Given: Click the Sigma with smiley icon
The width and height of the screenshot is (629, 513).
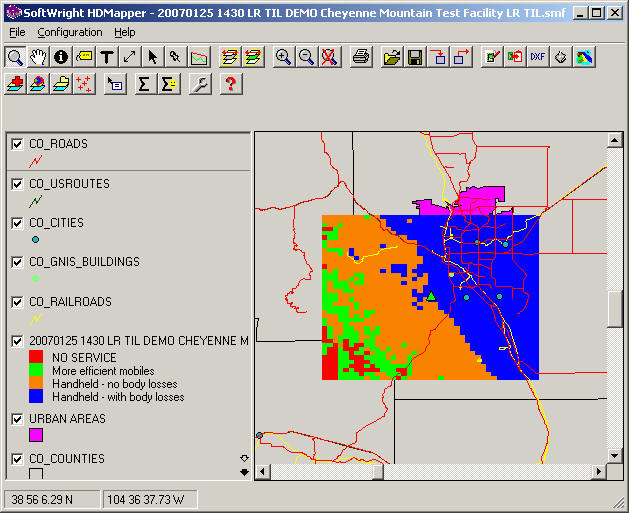Looking at the screenshot, I should [168, 84].
